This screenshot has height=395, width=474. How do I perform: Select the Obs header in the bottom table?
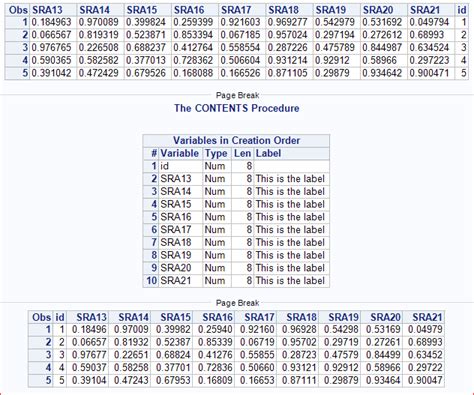click(x=41, y=317)
